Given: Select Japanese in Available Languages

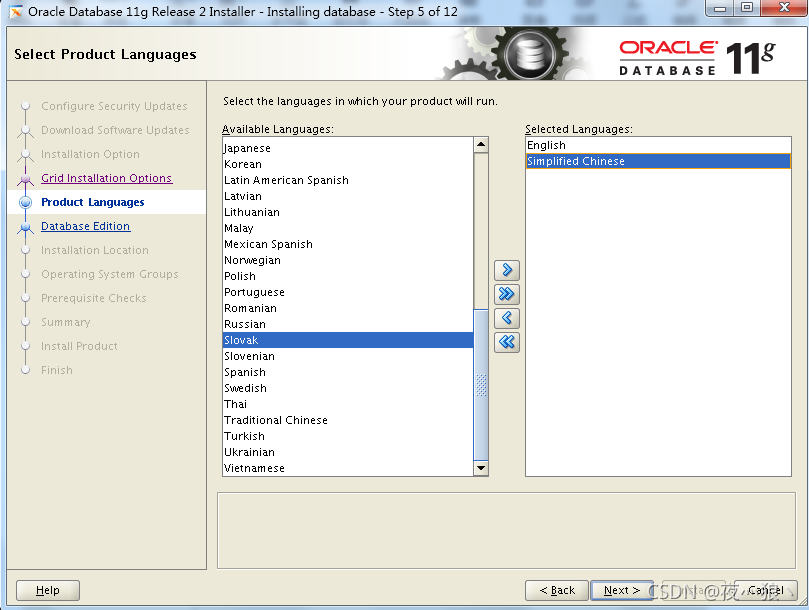Looking at the screenshot, I should coord(348,148).
